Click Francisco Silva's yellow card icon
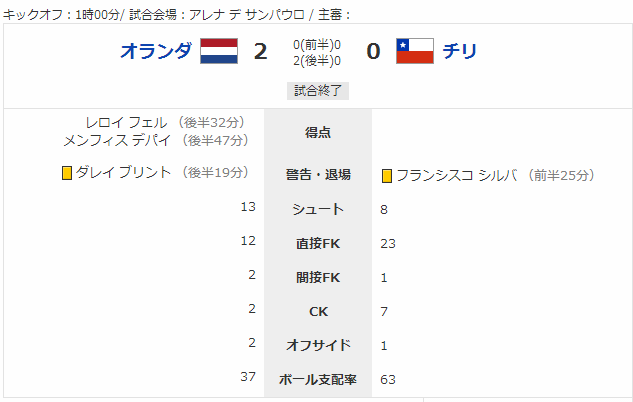The image size is (633, 402). pyautogui.click(x=387, y=176)
